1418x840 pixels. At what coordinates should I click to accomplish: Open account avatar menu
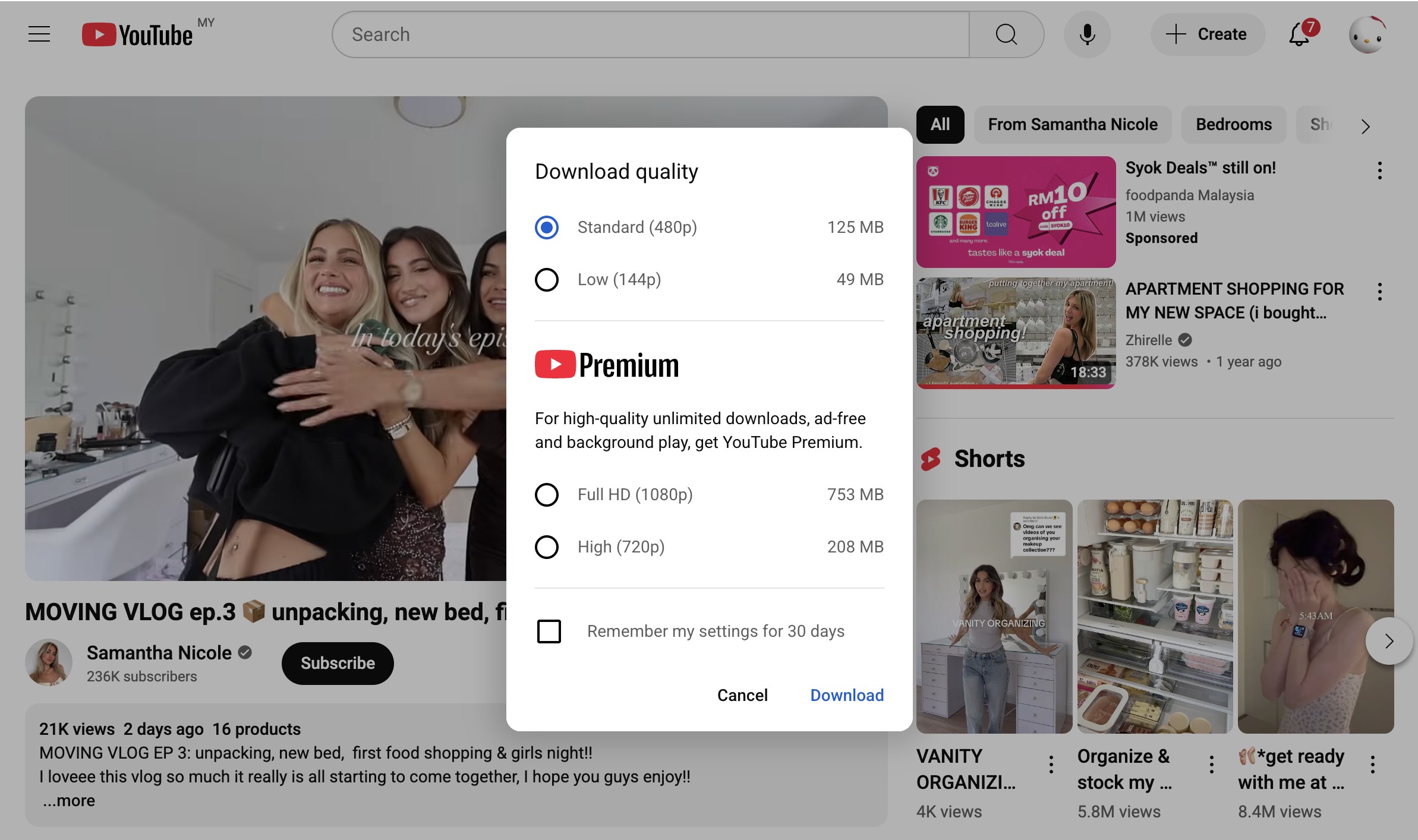coord(1368,34)
